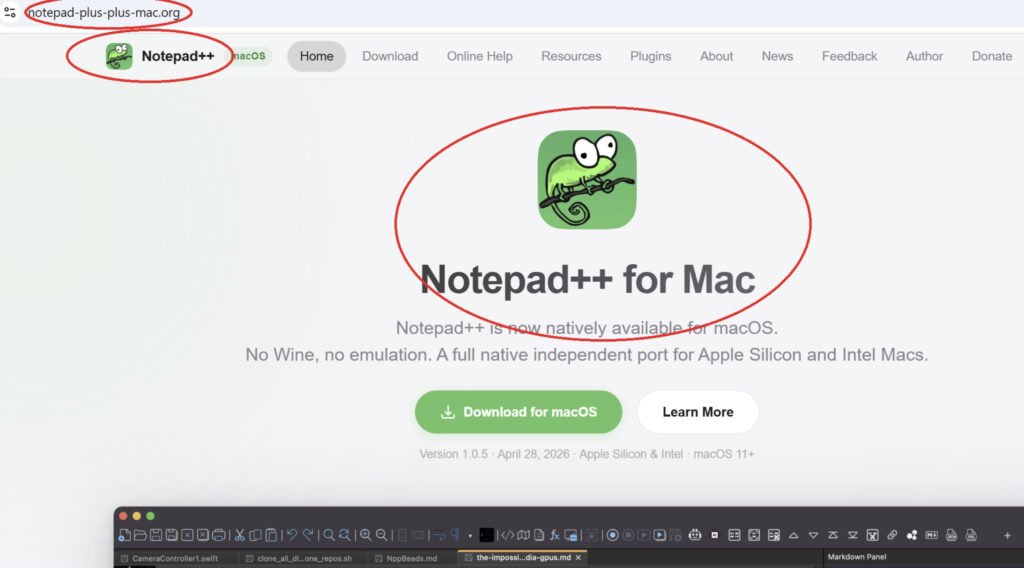The height and width of the screenshot is (568, 1024).
Task: Click the black color square in the toolbar
Action: (x=487, y=535)
